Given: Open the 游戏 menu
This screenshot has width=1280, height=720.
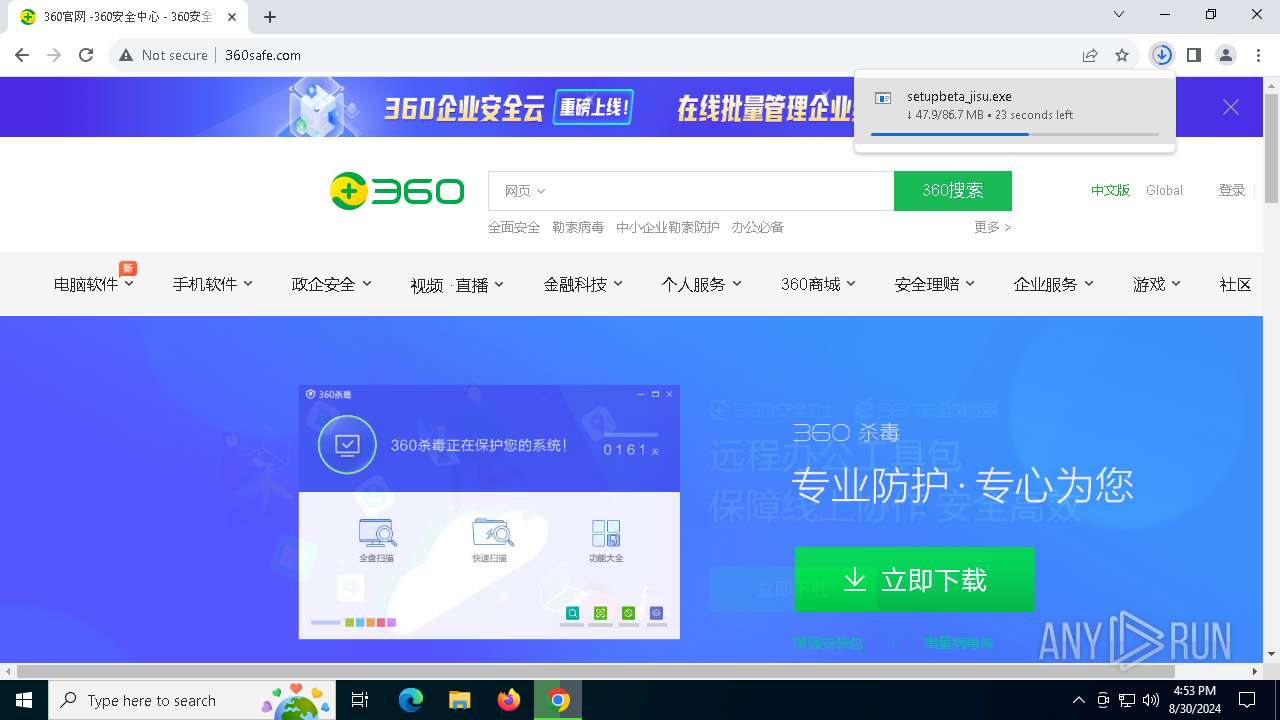Looking at the screenshot, I should pyautogui.click(x=1157, y=284).
